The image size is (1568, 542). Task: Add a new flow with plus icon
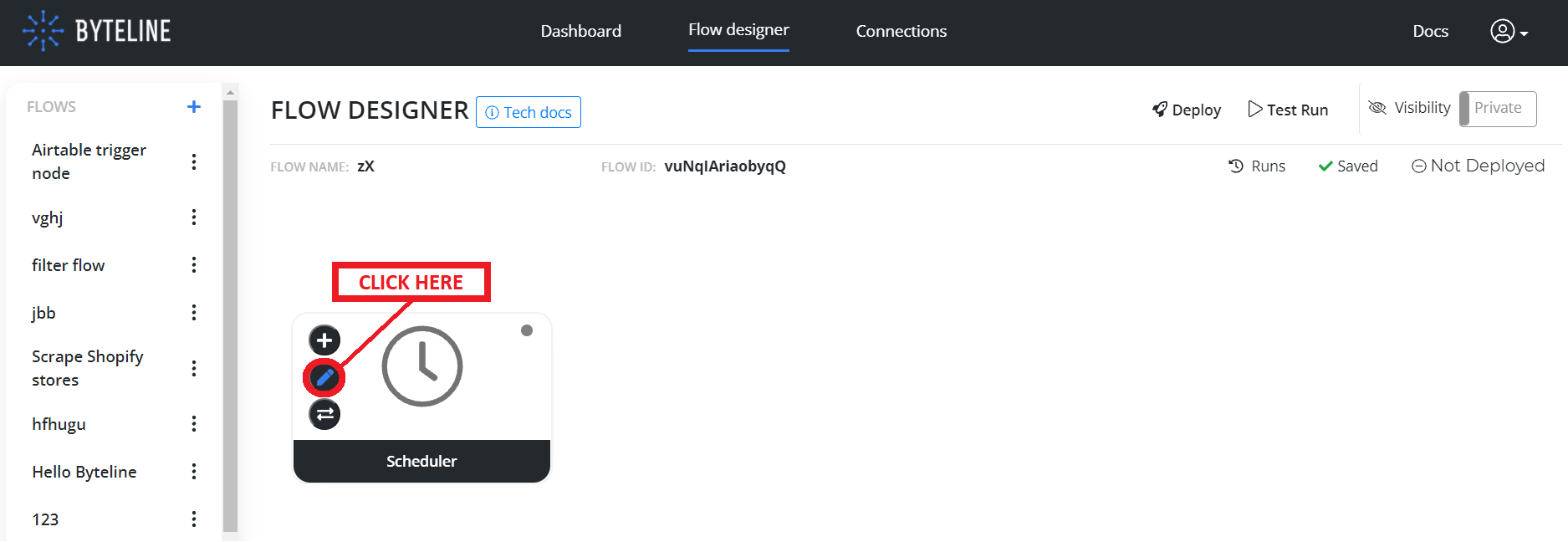point(194,106)
